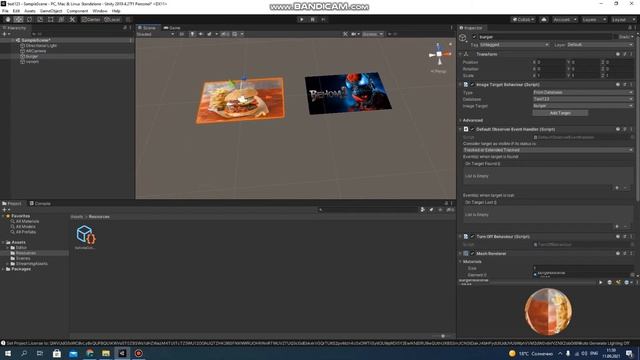This screenshot has height=360, width=640.
Task: Select the Rotate tool in toolbar
Action: 29,19
